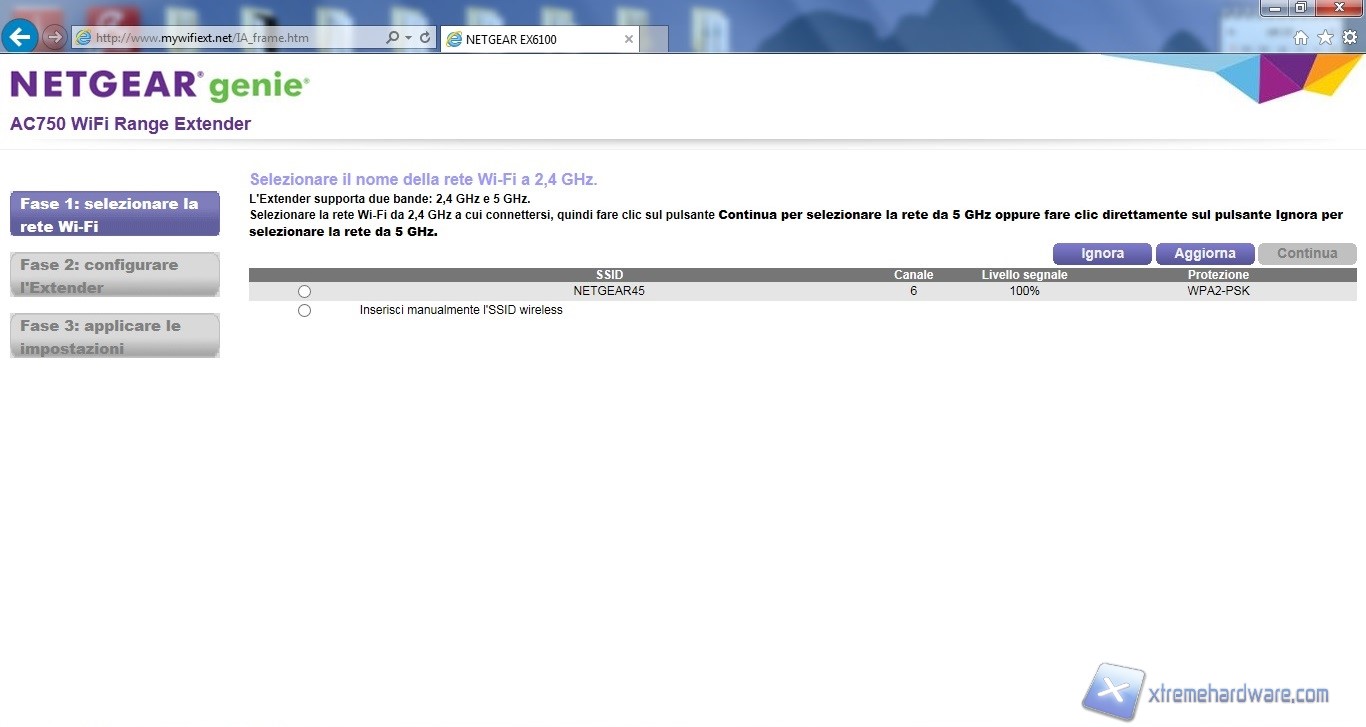Click the browser Forward arrow button

point(54,38)
